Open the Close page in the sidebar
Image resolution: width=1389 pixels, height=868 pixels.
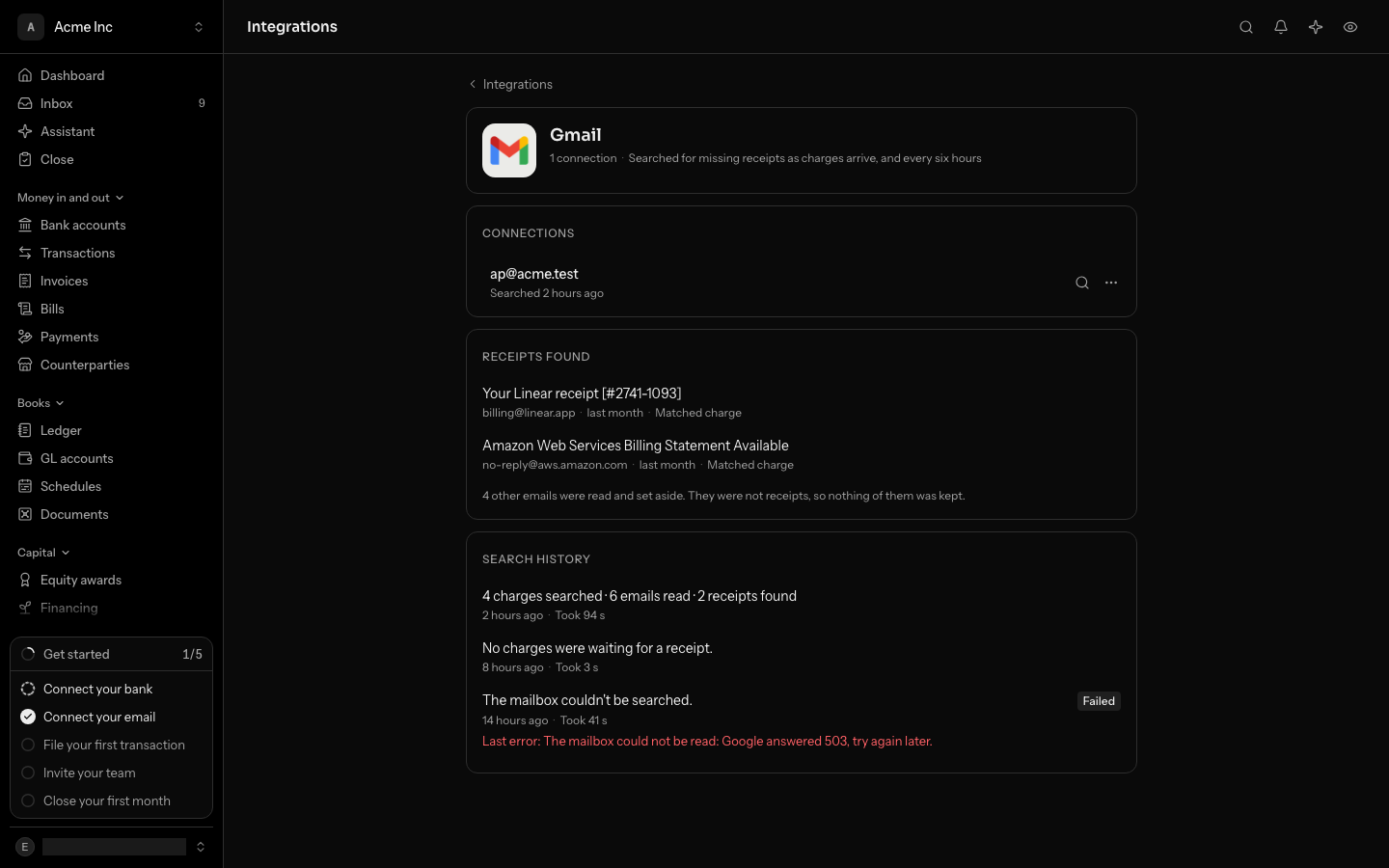click(111, 159)
